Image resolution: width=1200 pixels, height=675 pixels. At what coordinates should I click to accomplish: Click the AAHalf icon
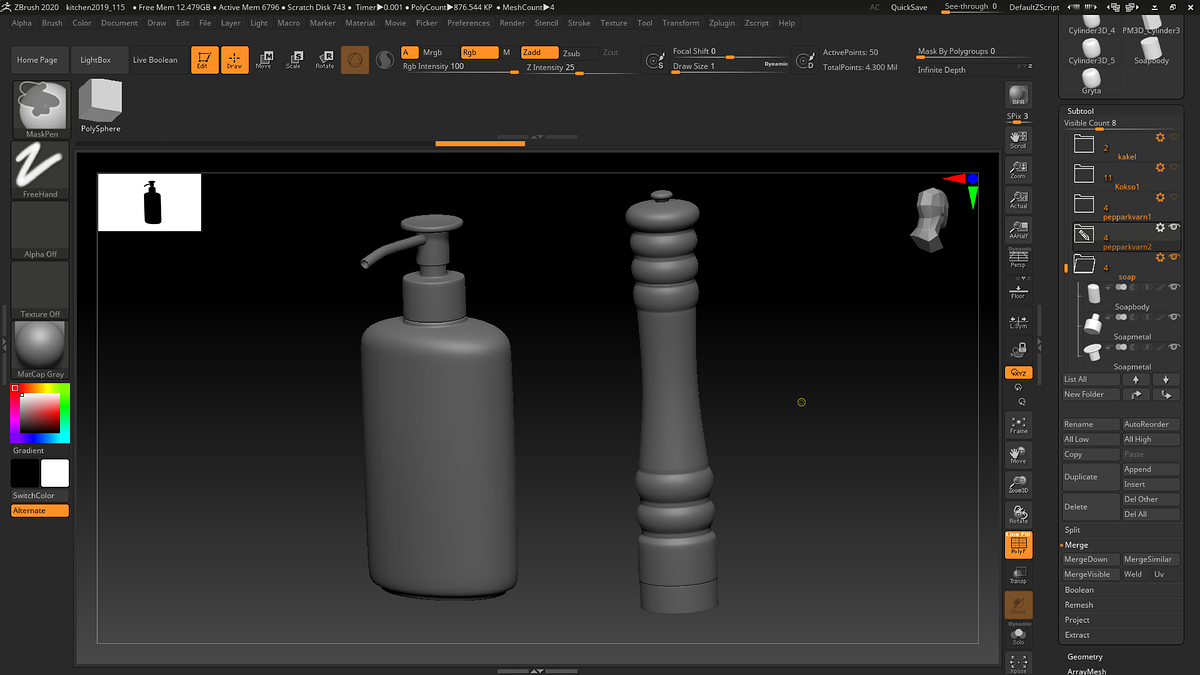point(1018,229)
